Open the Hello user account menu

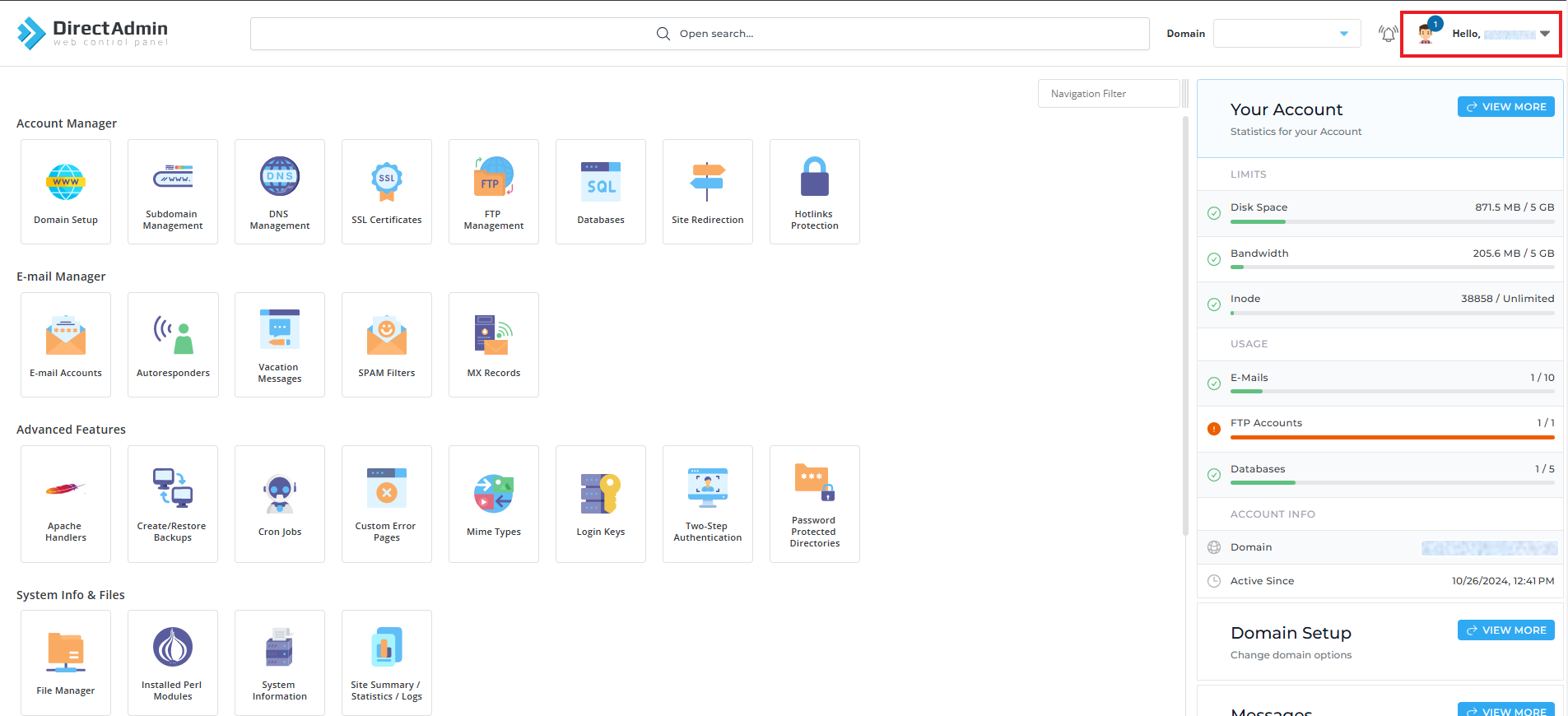tap(1482, 34)
